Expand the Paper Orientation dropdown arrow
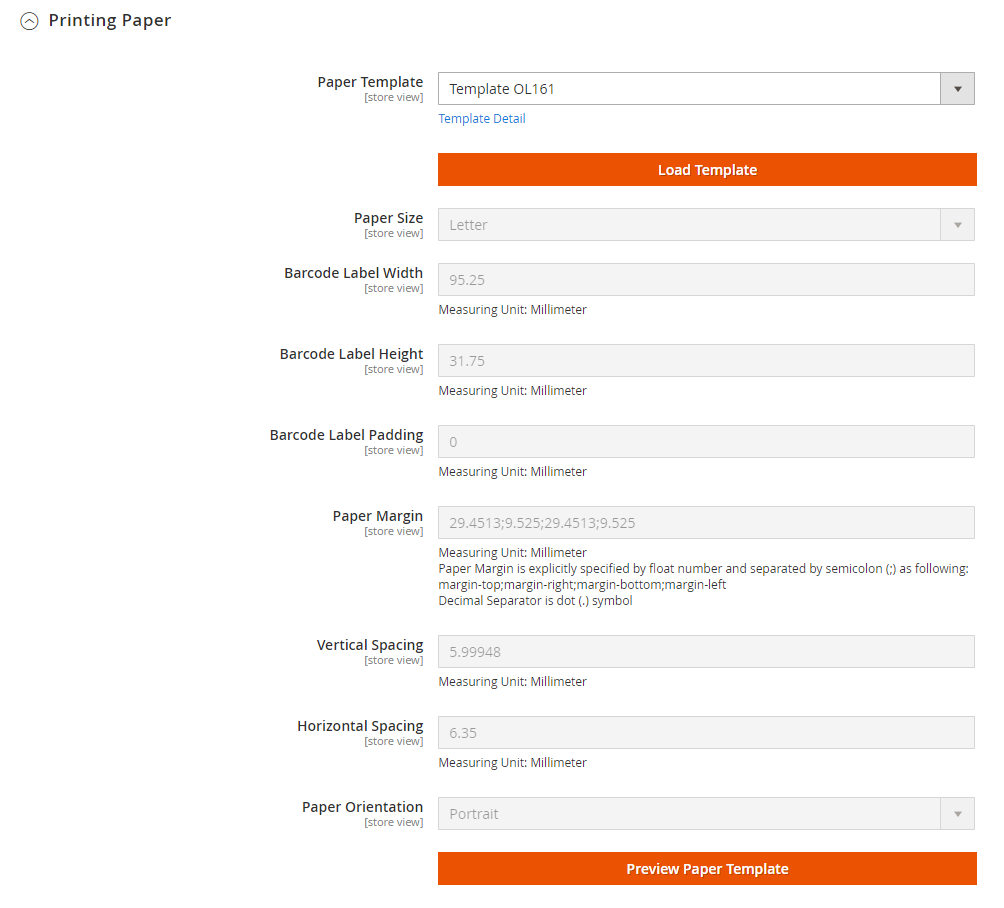 [x=957, y=814]
